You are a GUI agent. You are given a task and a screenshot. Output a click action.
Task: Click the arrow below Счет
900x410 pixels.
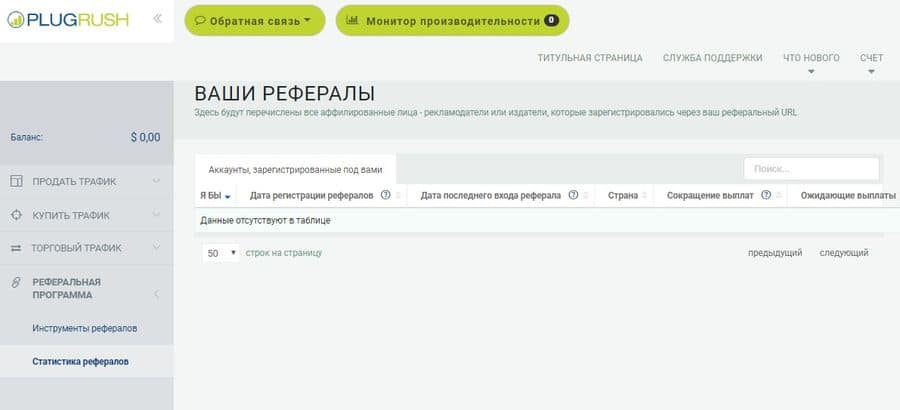[x=871, y=72]
